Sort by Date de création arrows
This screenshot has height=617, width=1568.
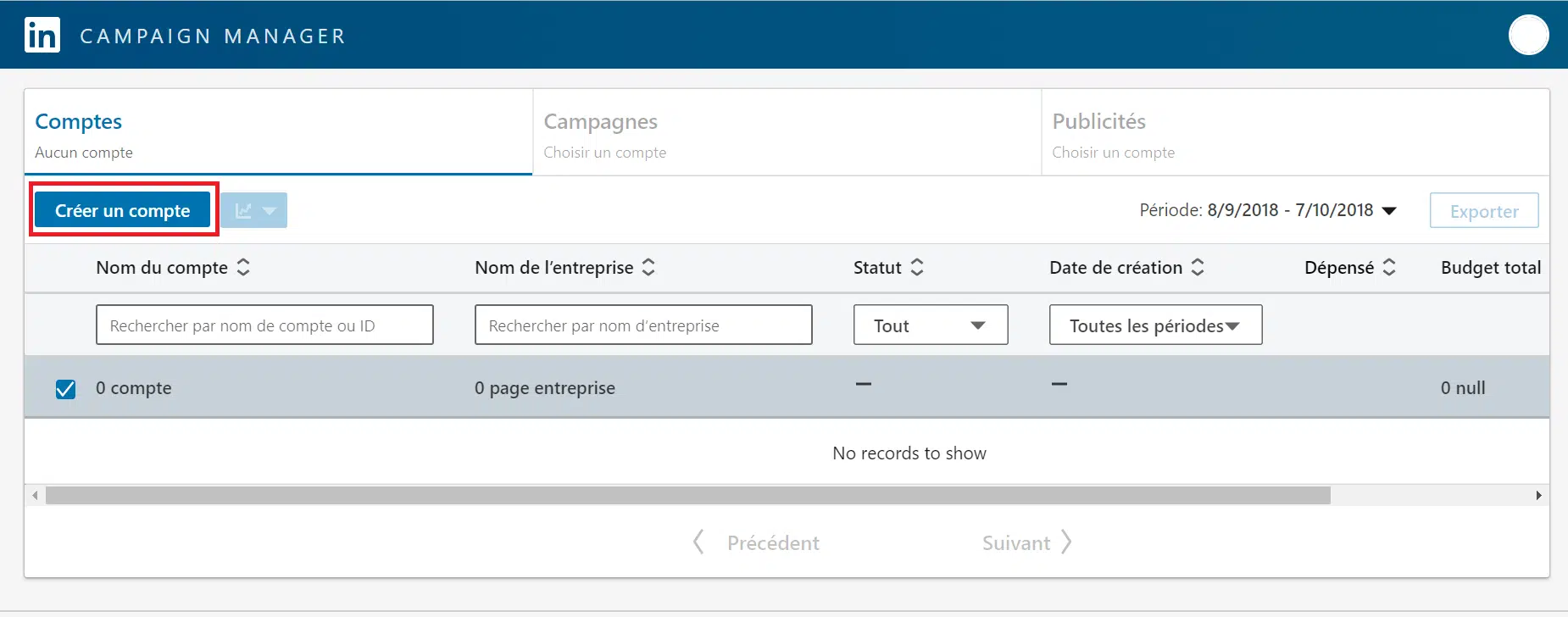pos(1198,268)
